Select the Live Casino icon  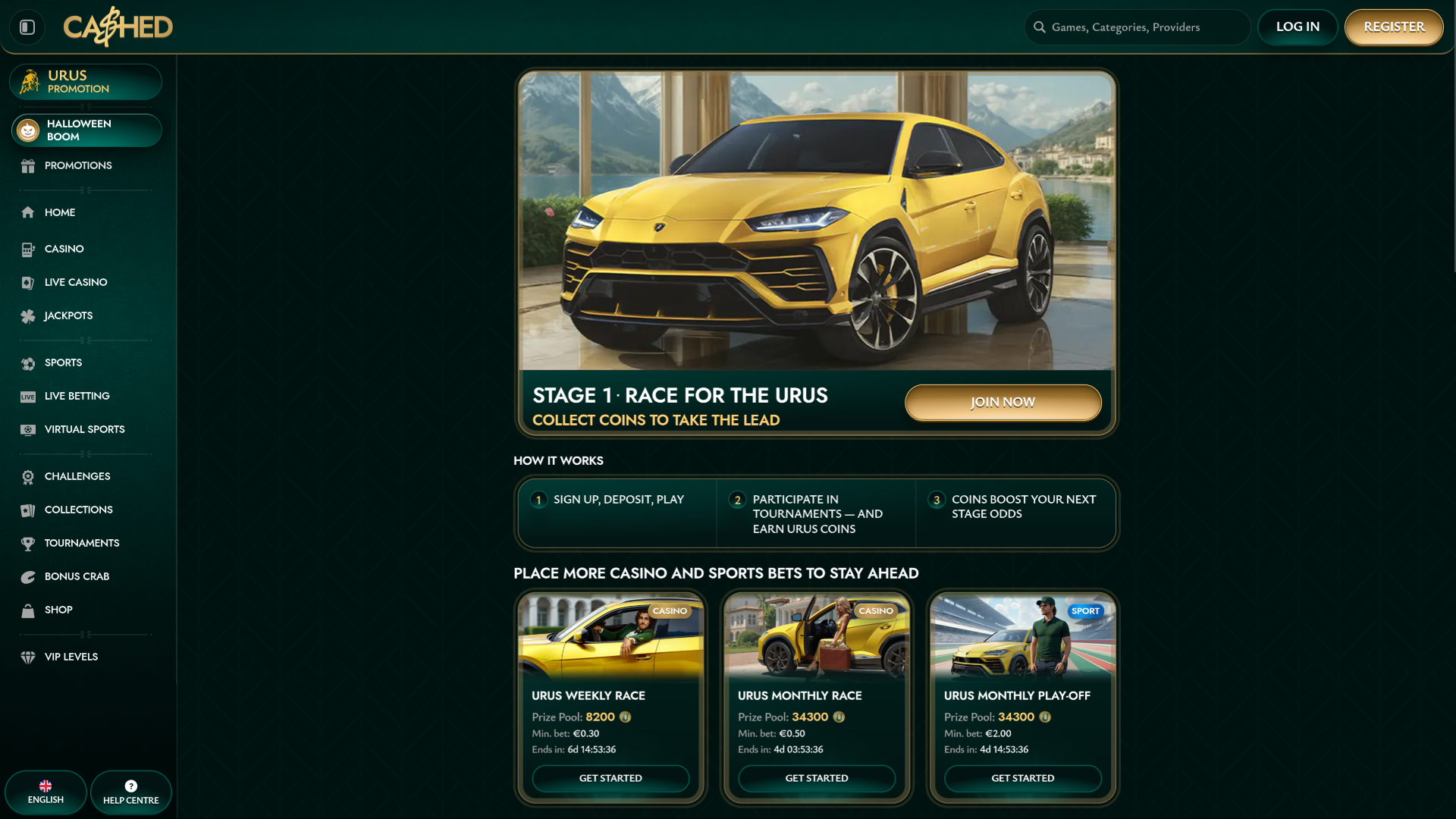pos(28,282)
